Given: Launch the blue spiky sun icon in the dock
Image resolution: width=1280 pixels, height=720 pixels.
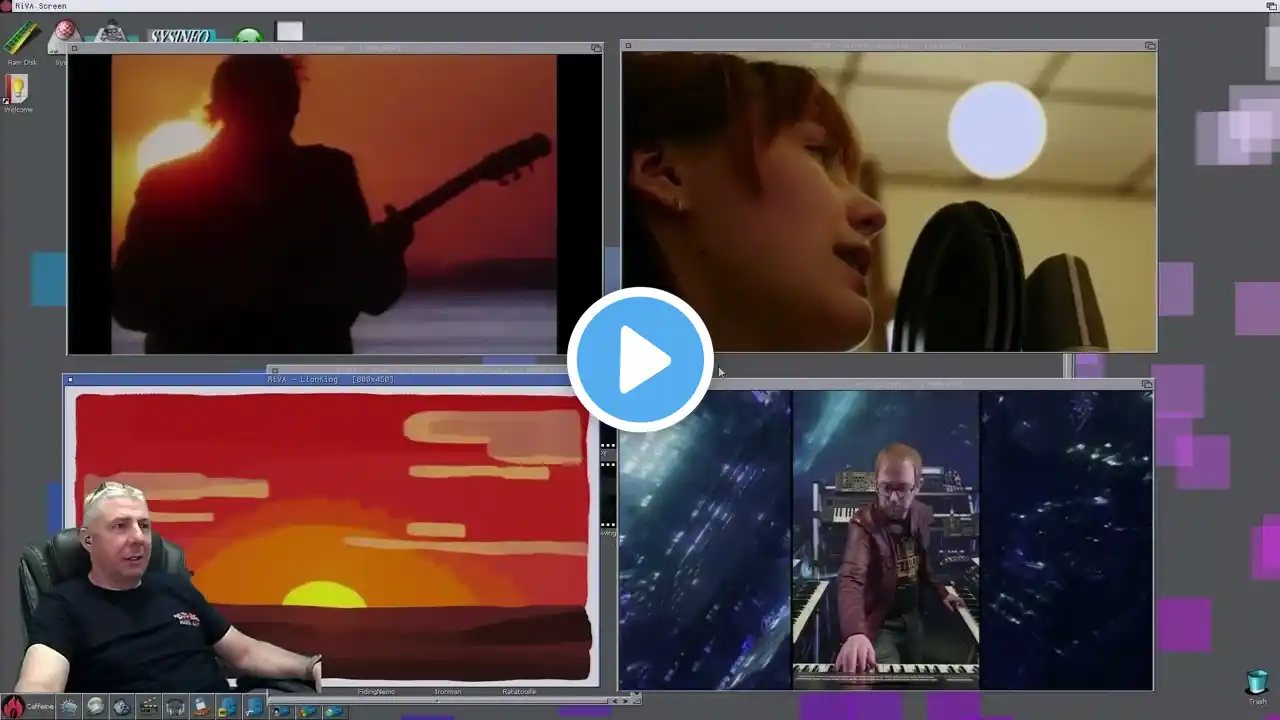Looking at the screenshot, I should (68, 707).
